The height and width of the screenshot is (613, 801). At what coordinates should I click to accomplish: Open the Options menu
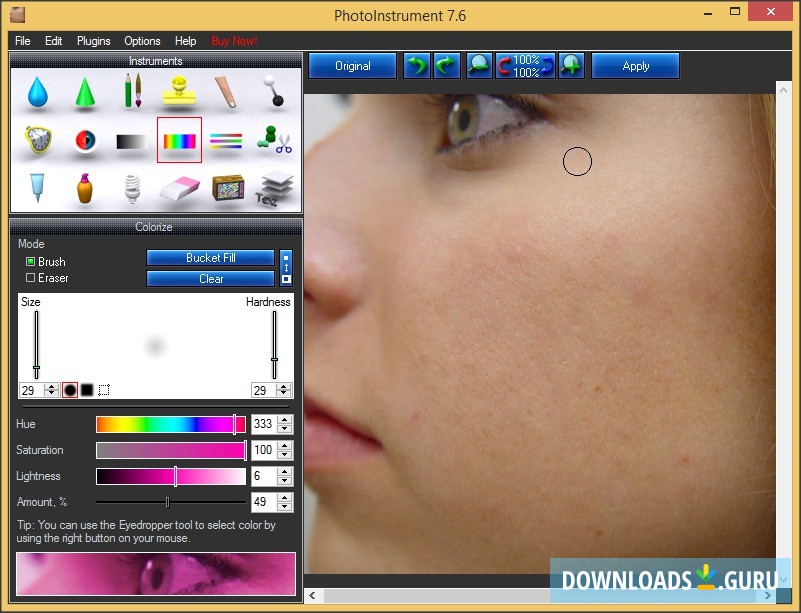click(142, 41)
